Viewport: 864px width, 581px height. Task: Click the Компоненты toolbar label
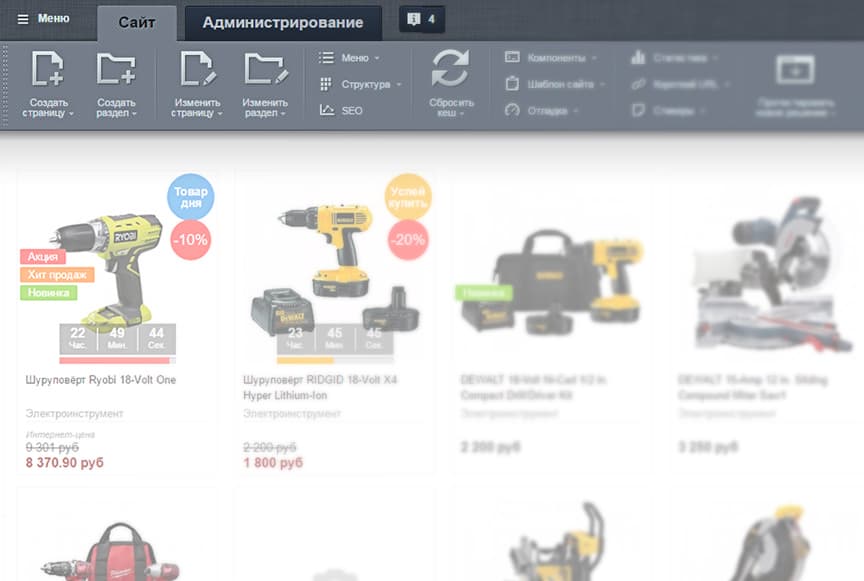(557, 58)
